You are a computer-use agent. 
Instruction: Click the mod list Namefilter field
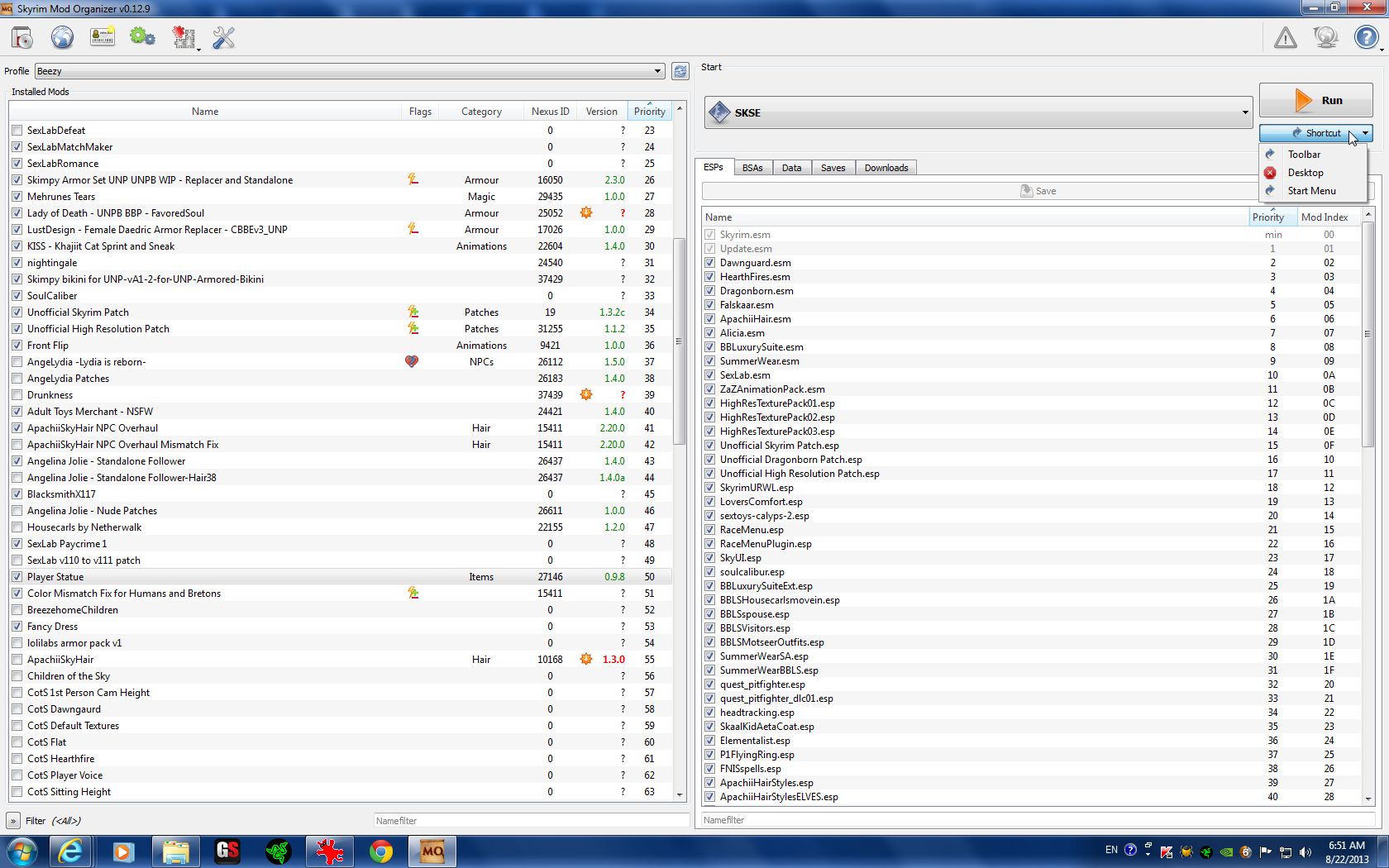click(x=531, y=821)
